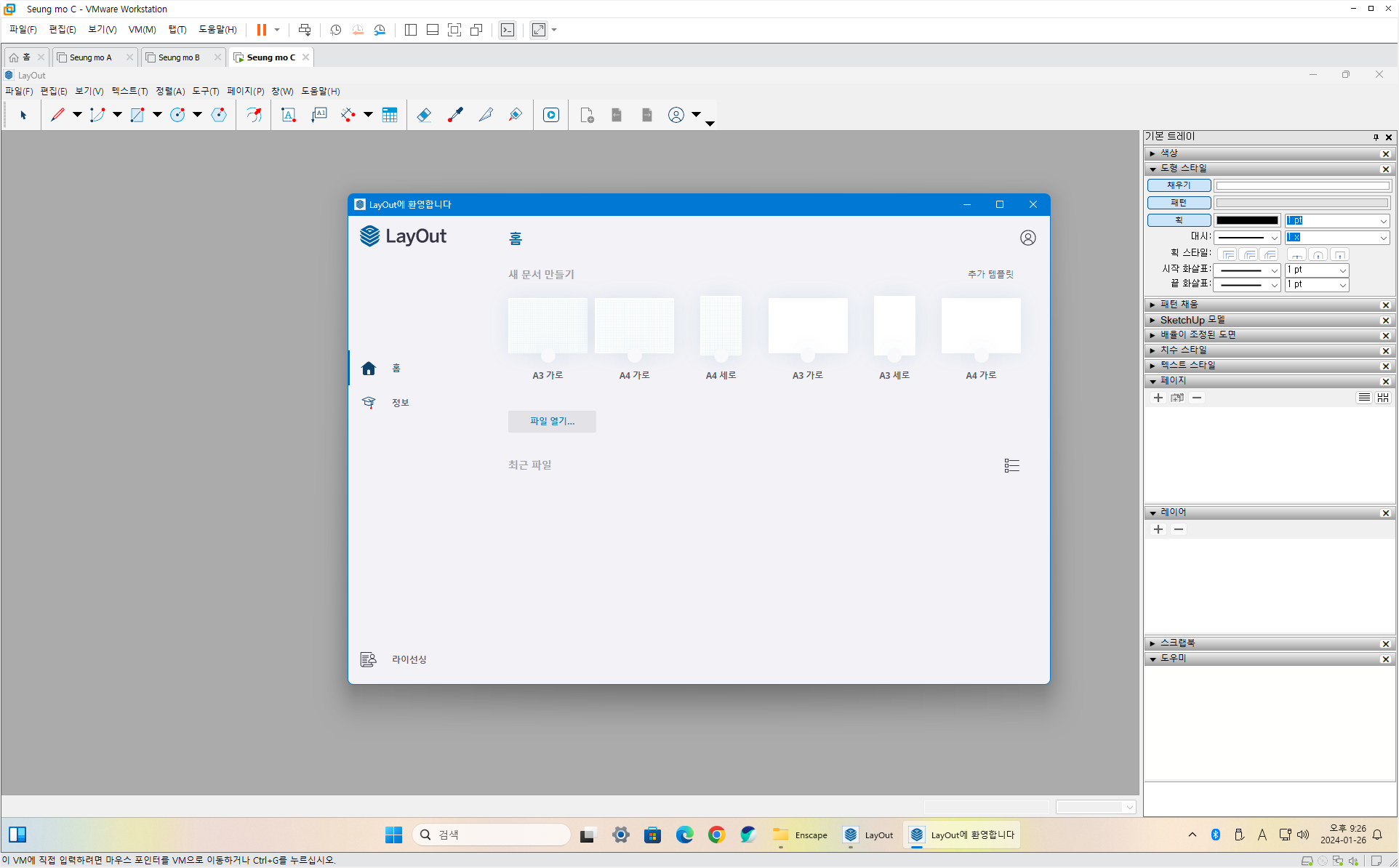This screenshot has height=868, width=1399.
Task: Select the Table tool
Action: point(390,115)
